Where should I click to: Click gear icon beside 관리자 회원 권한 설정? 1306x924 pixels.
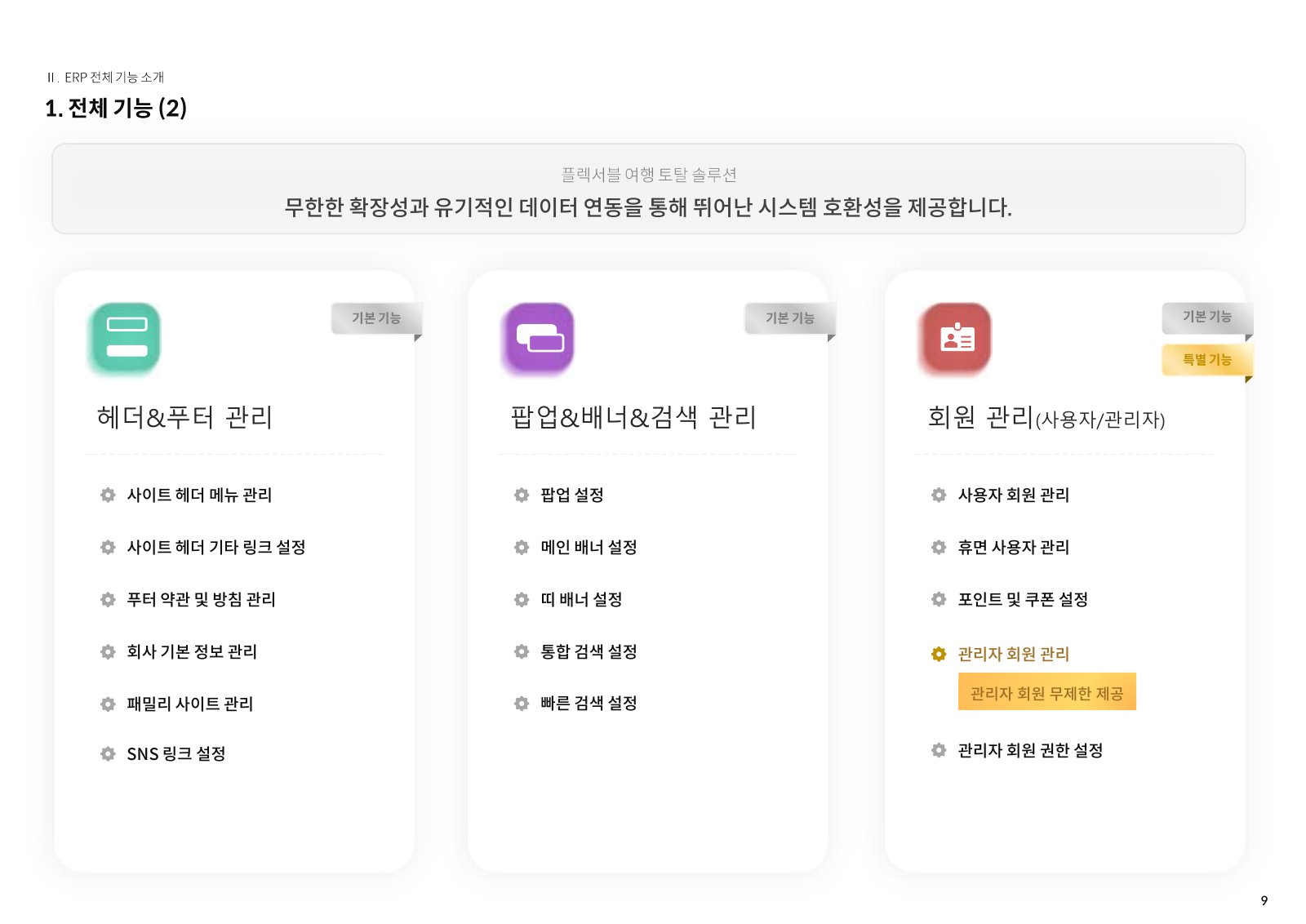939,750
